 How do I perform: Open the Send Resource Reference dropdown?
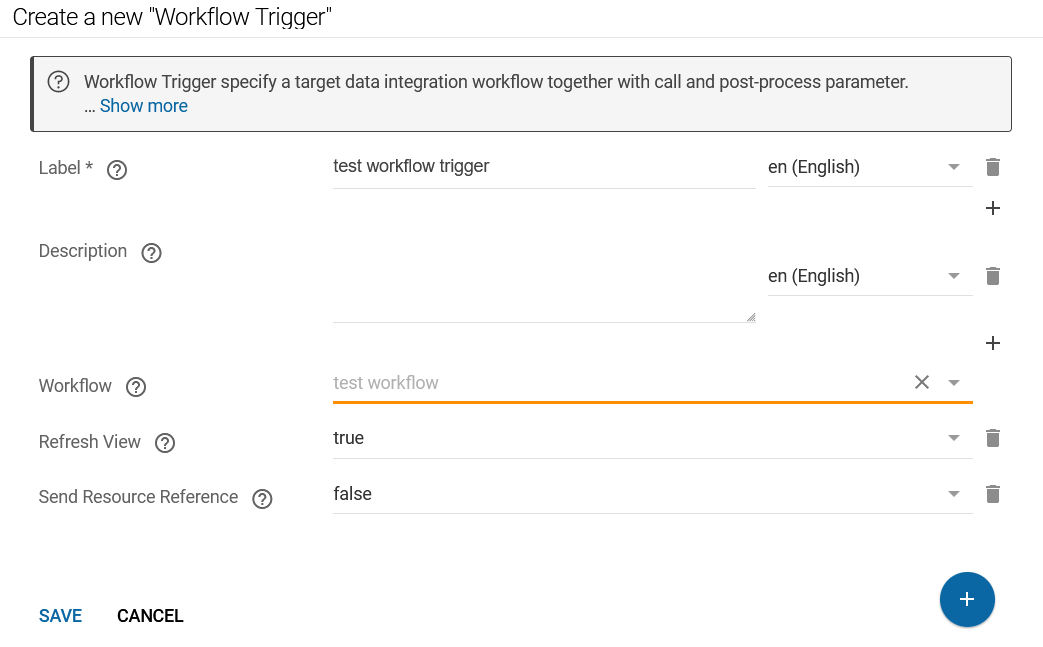[954, 494]
